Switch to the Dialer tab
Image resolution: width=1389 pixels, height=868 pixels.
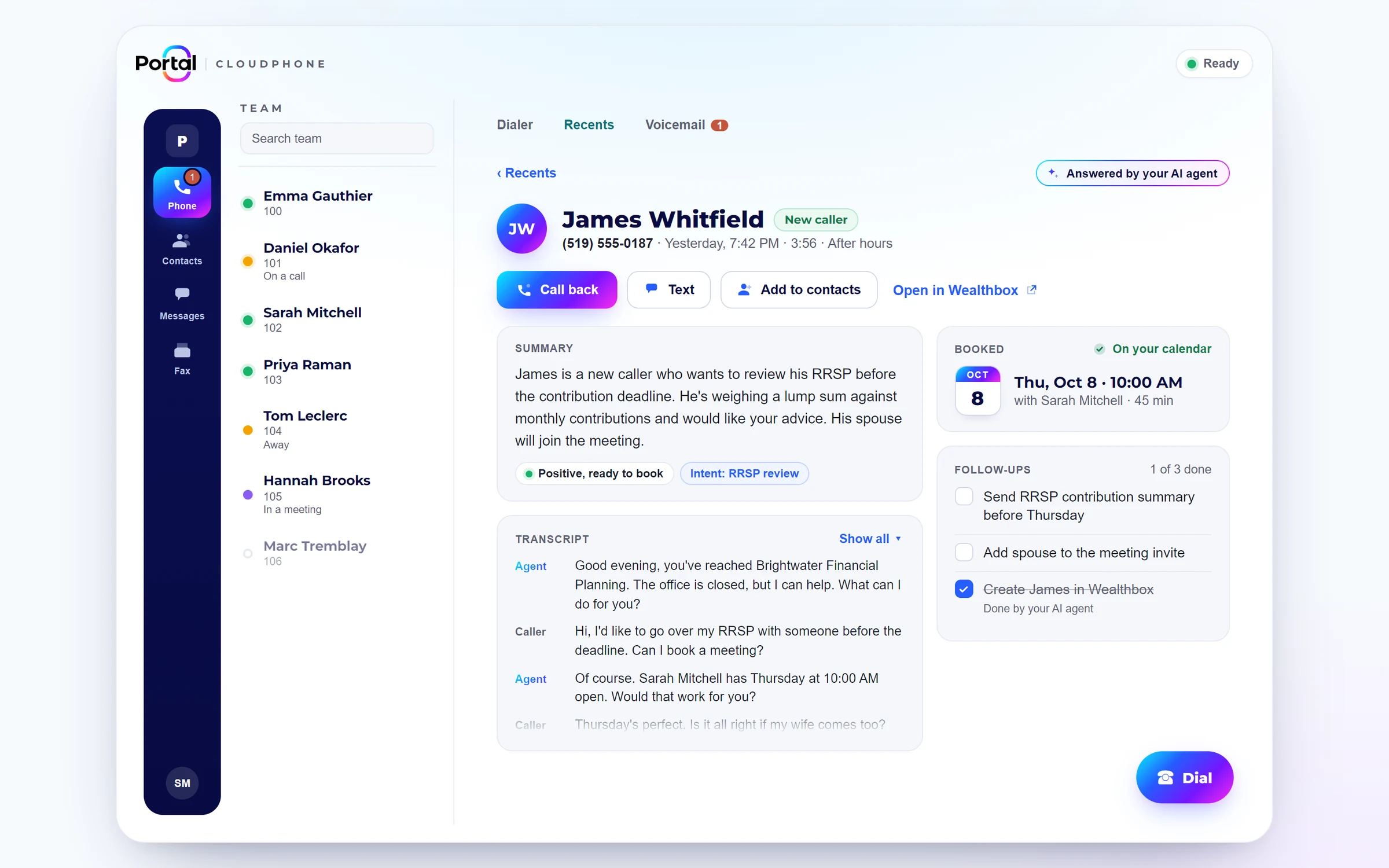coord(515,124)
